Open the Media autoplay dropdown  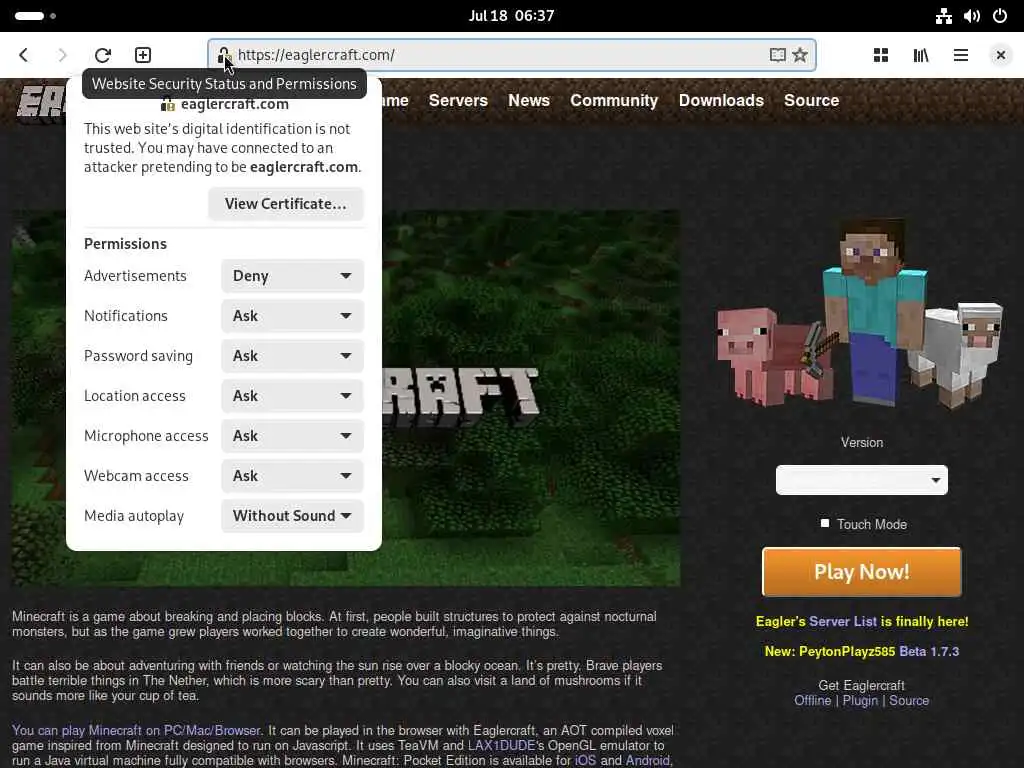click(x=292, y=516)
